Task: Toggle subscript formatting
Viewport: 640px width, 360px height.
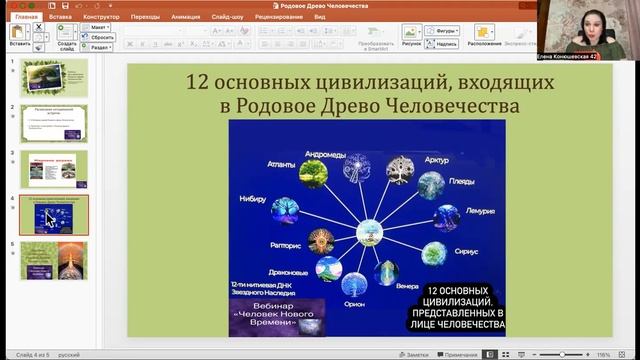Action: point(193,44)
